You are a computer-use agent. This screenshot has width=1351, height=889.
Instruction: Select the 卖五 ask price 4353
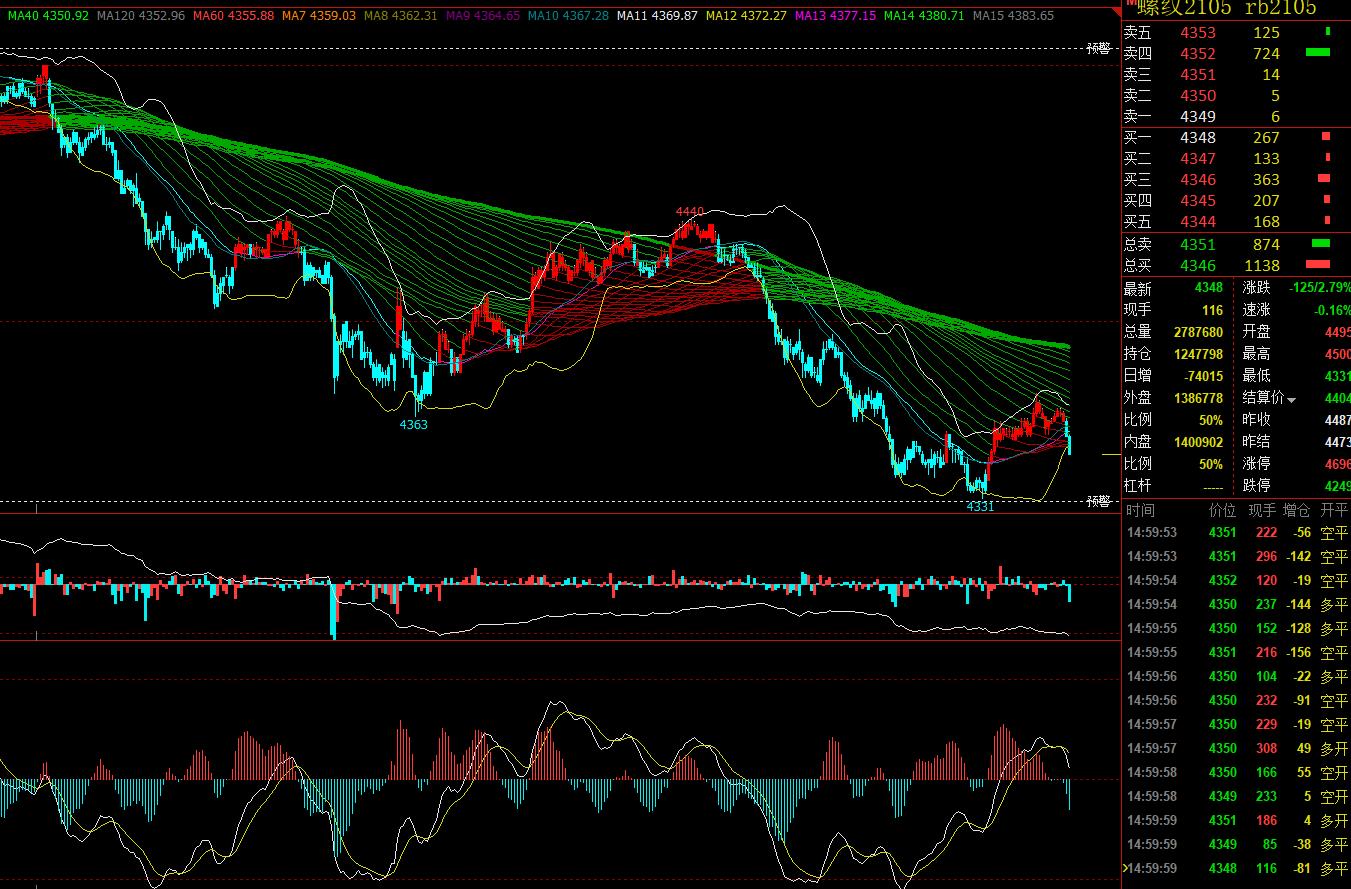pos(1198,33)
